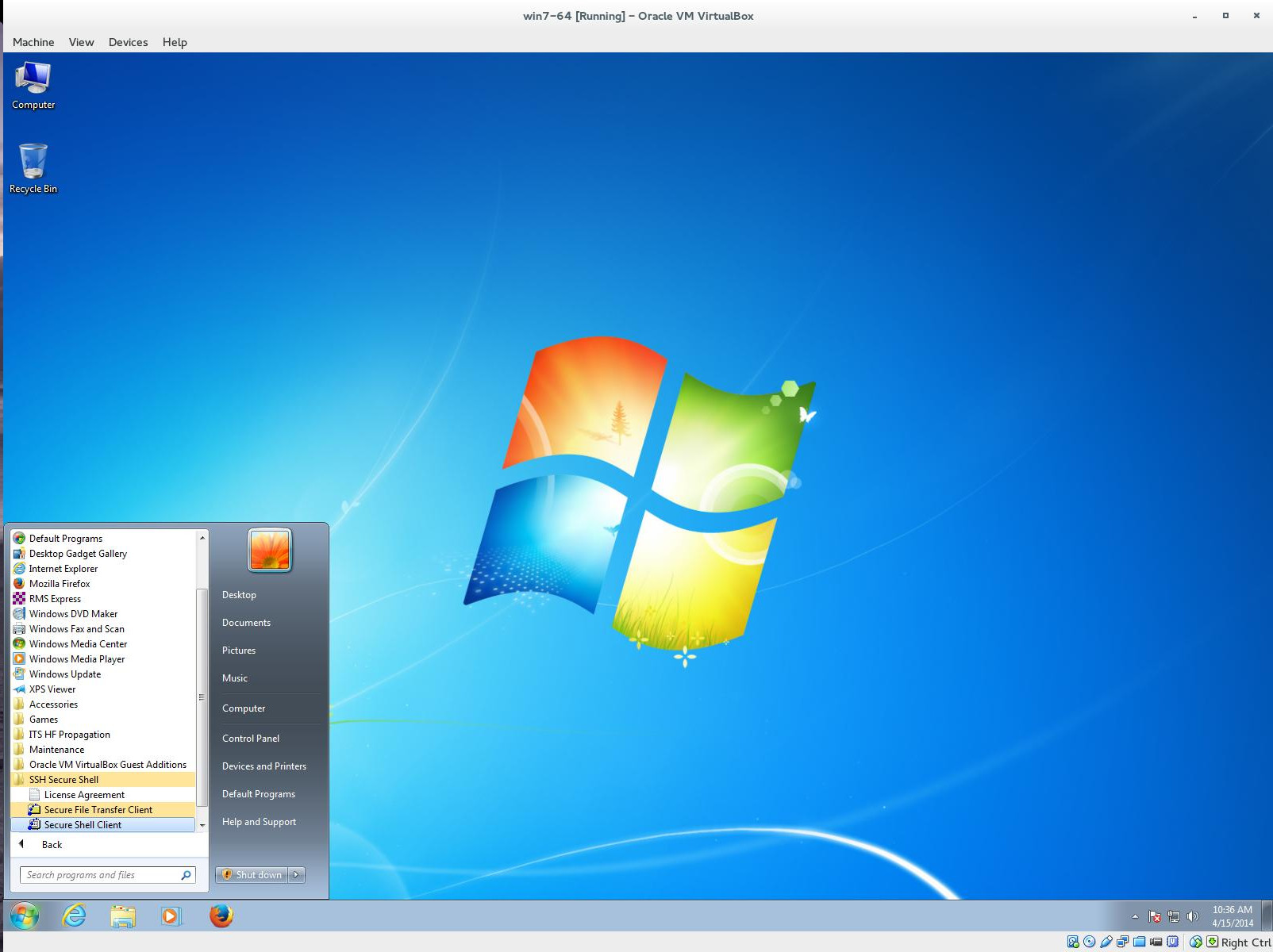The image size is (1273, 952).
Task: Collapse the SSH Secure Shell folder
Action: coord(102,779)
